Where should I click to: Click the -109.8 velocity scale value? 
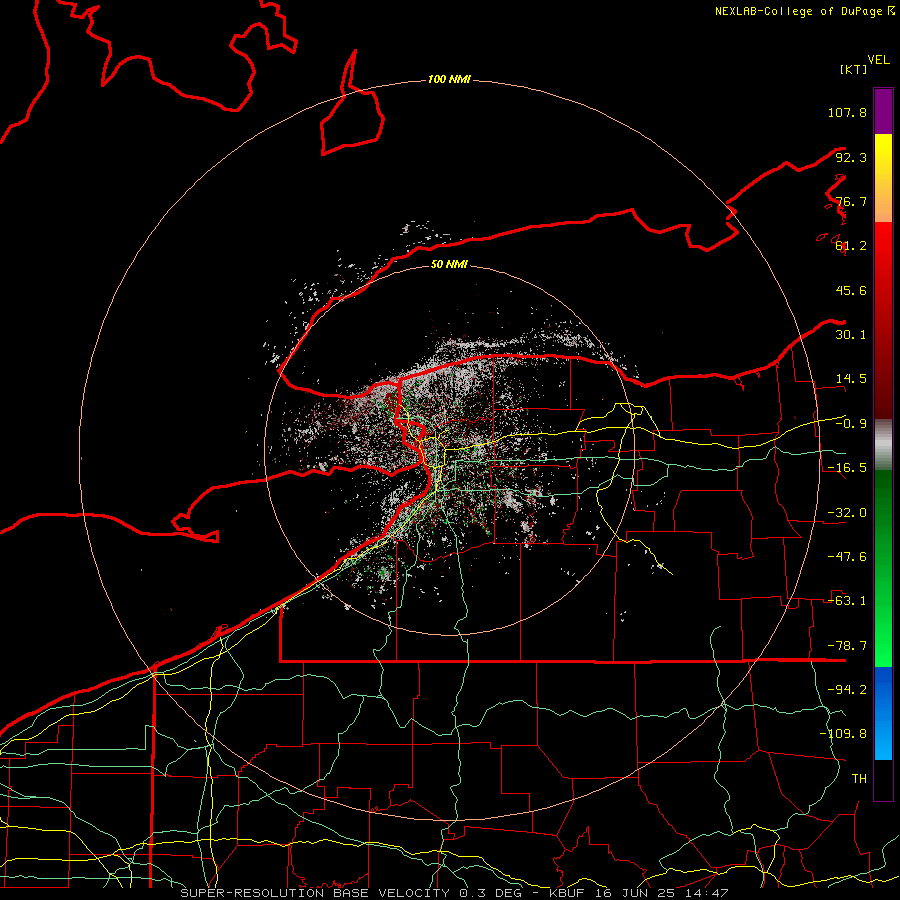click(x=843, y=734)
